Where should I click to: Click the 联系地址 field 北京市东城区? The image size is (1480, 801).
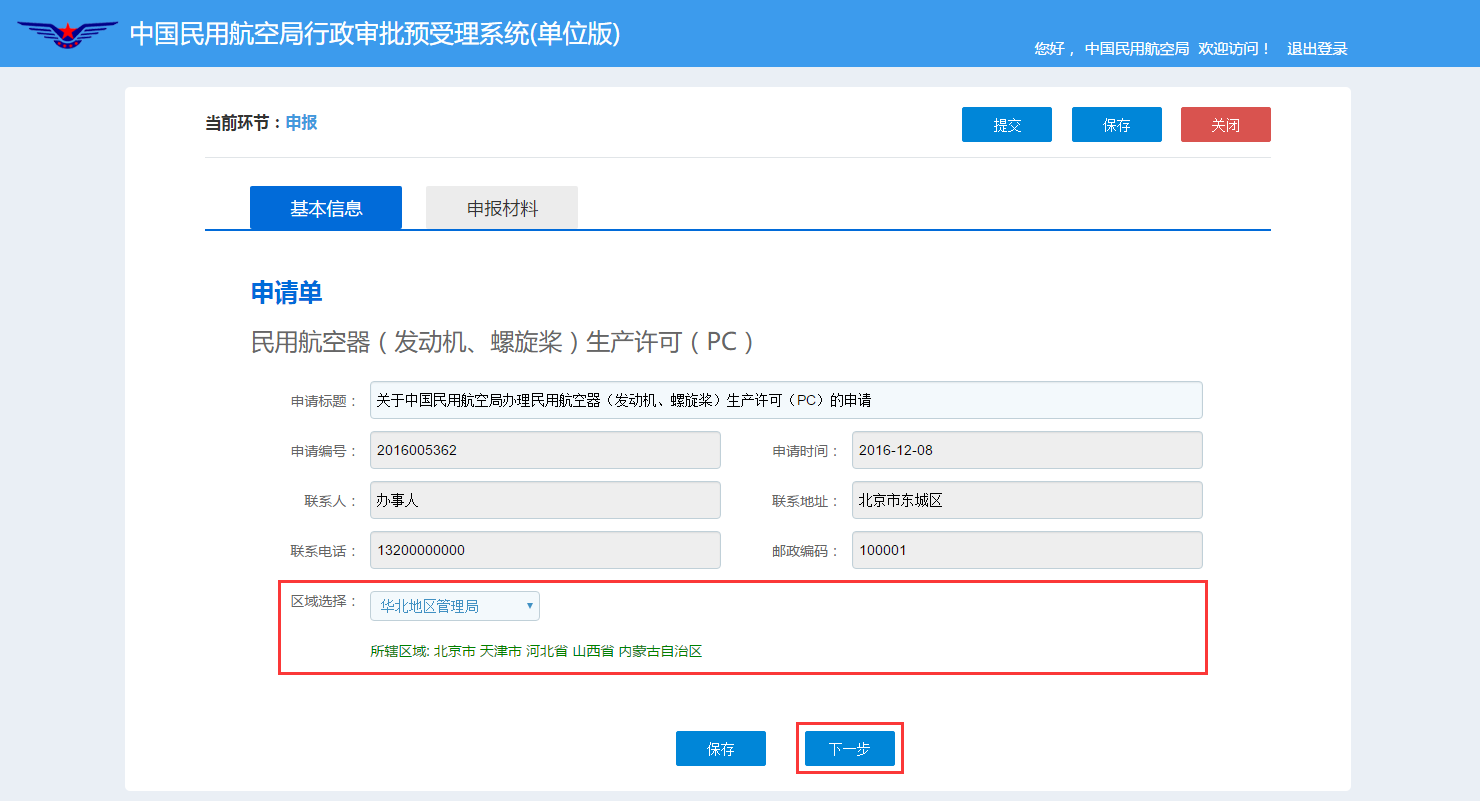pyautogui.click(x=1027, y=500)
